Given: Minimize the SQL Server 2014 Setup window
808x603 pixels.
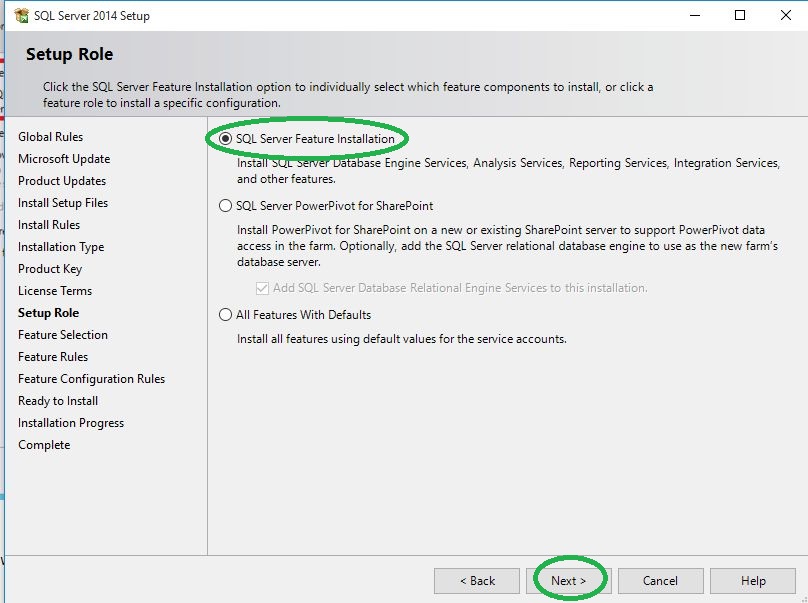Looking at the screenshot, I should click(695, 15).
